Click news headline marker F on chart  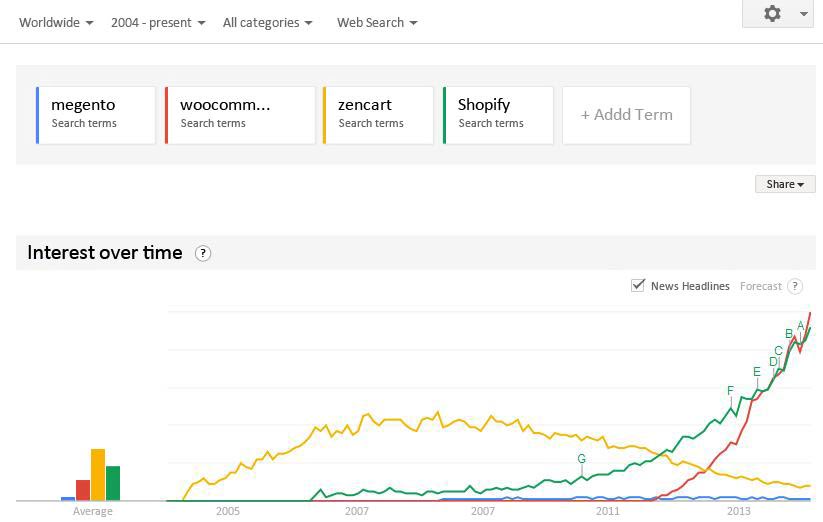coord(730,390)
